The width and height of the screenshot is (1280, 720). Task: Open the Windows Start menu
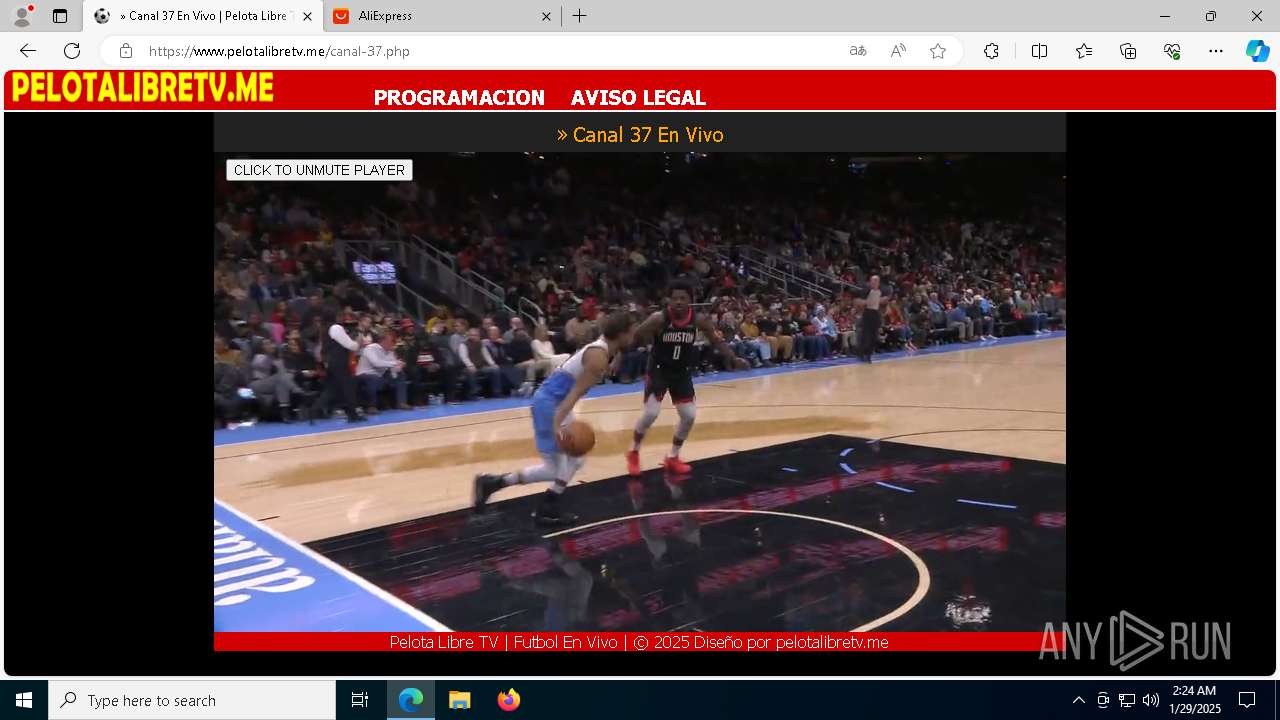(x=24, y=700)
